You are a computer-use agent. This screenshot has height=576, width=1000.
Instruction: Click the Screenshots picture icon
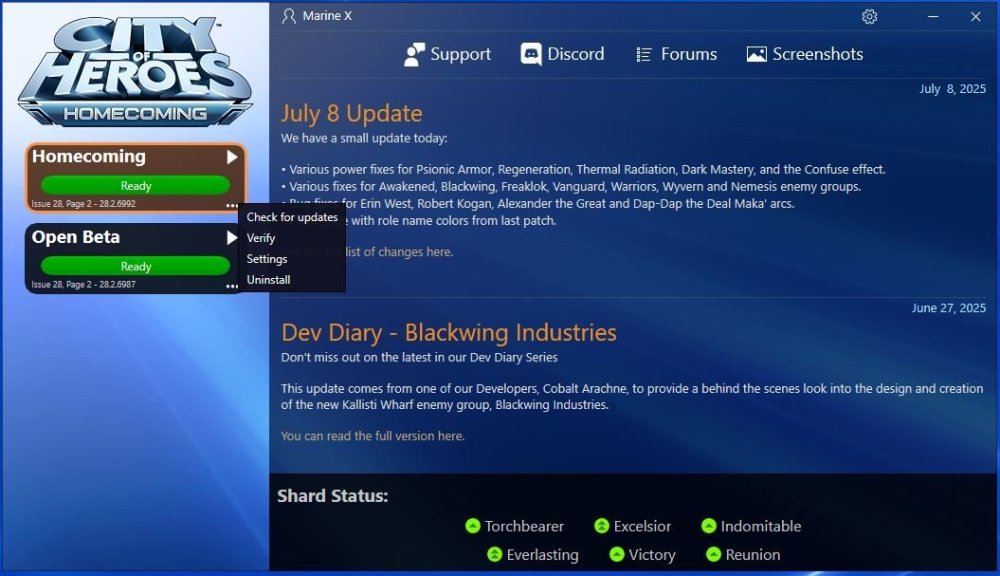756,55
